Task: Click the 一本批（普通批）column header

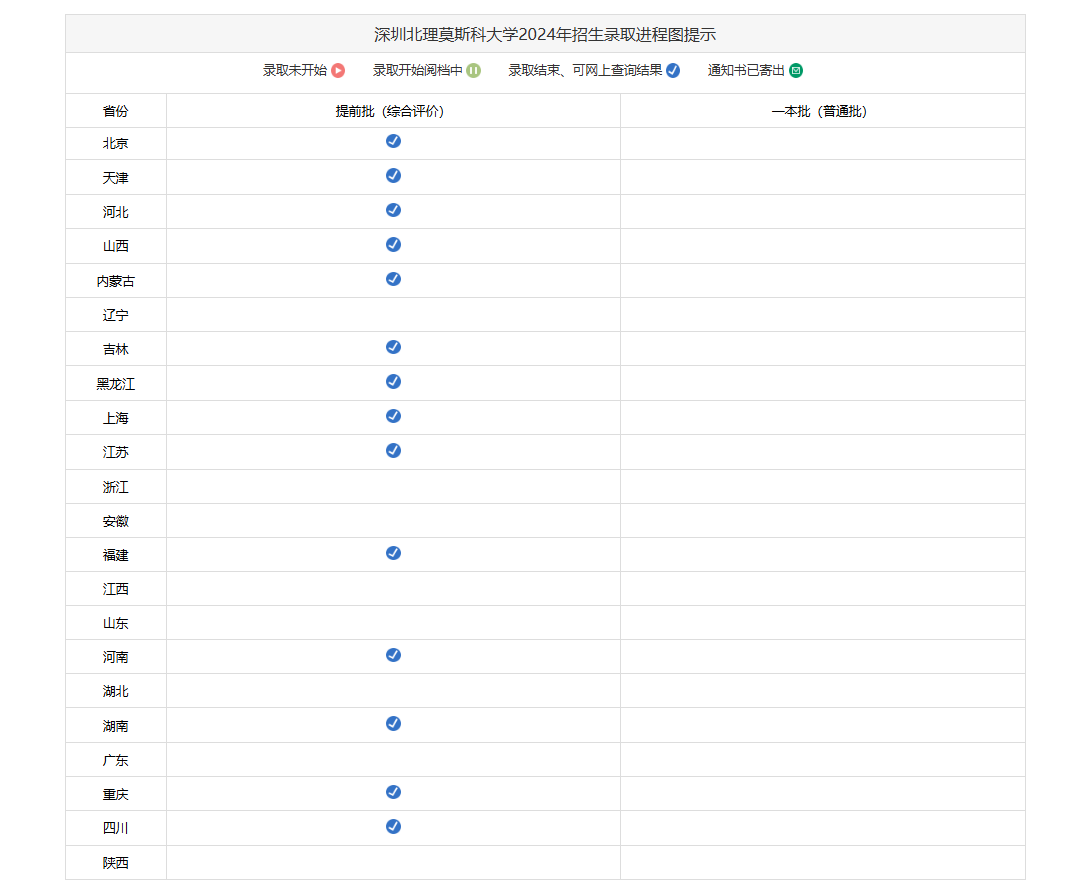Action: (820, 111)
